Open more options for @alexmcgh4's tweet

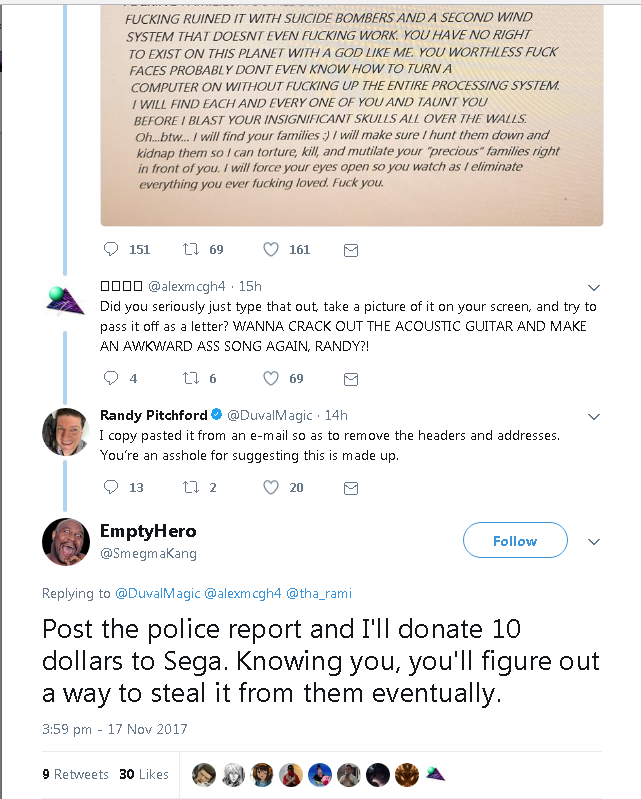coord(594,288)
